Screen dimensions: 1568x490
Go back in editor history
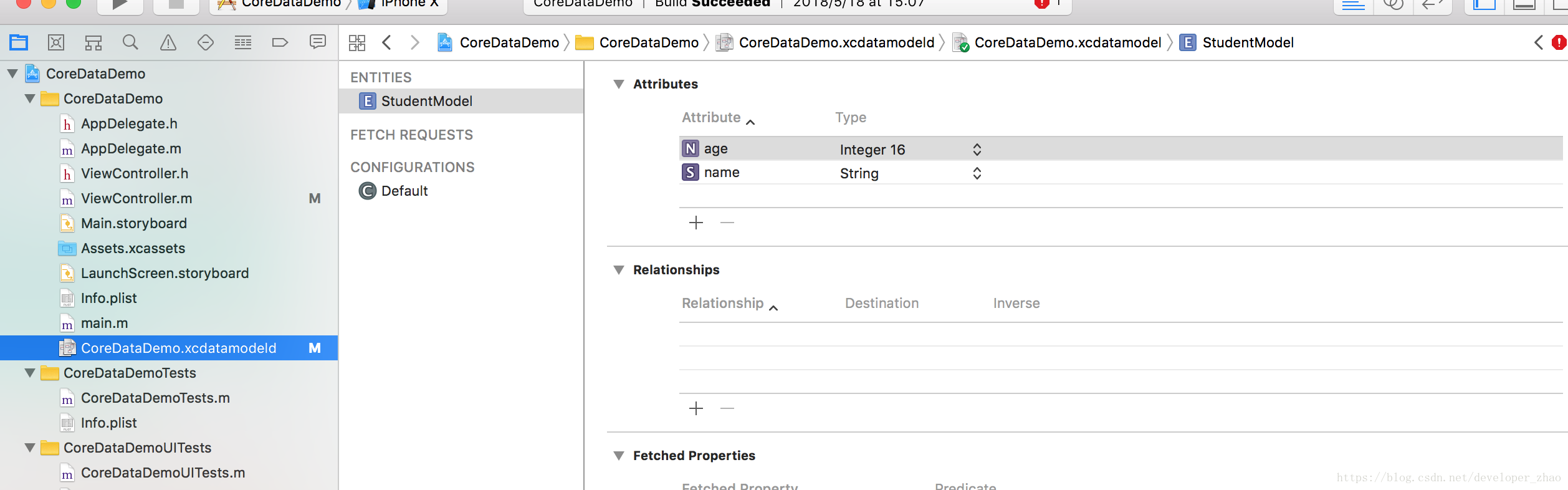[x=387, y=42]
